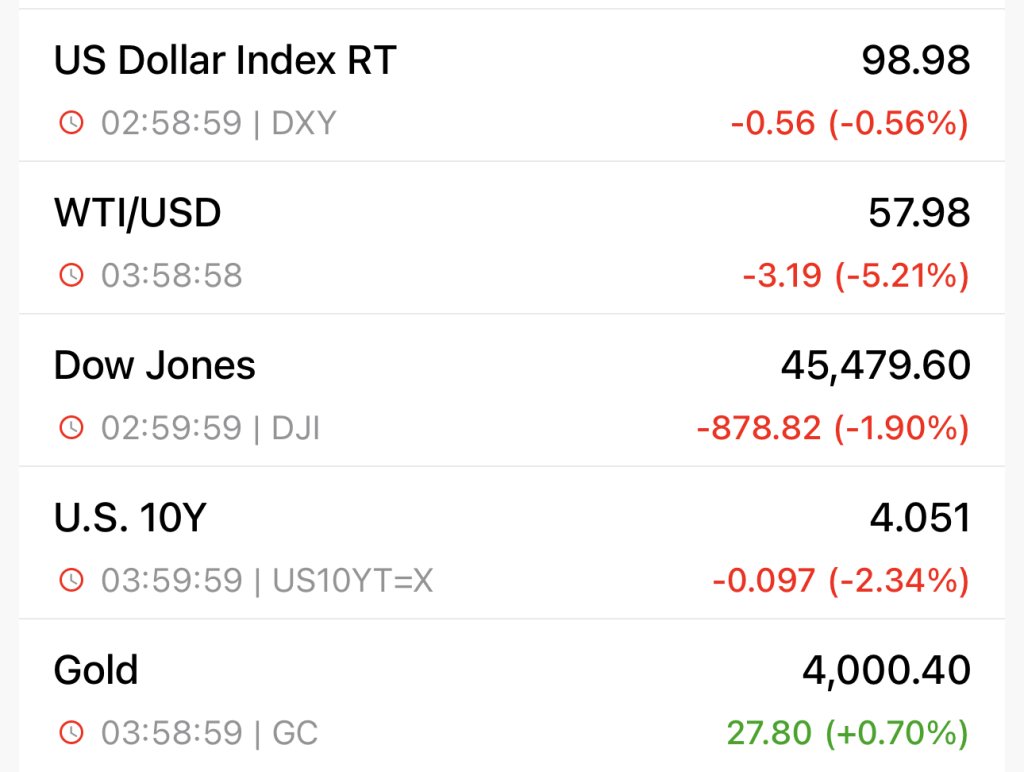Tap the 57.98 WTI price
The width and height of the screenshot is (1024, 772).
[919, 213]
